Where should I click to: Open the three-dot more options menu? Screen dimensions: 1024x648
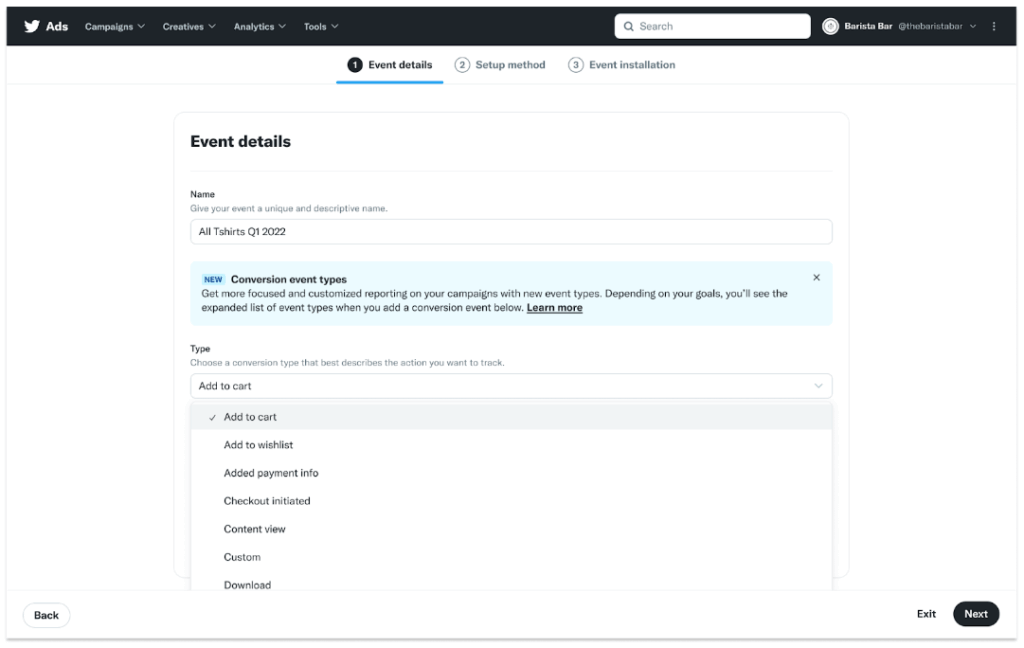tap(993, 26)
